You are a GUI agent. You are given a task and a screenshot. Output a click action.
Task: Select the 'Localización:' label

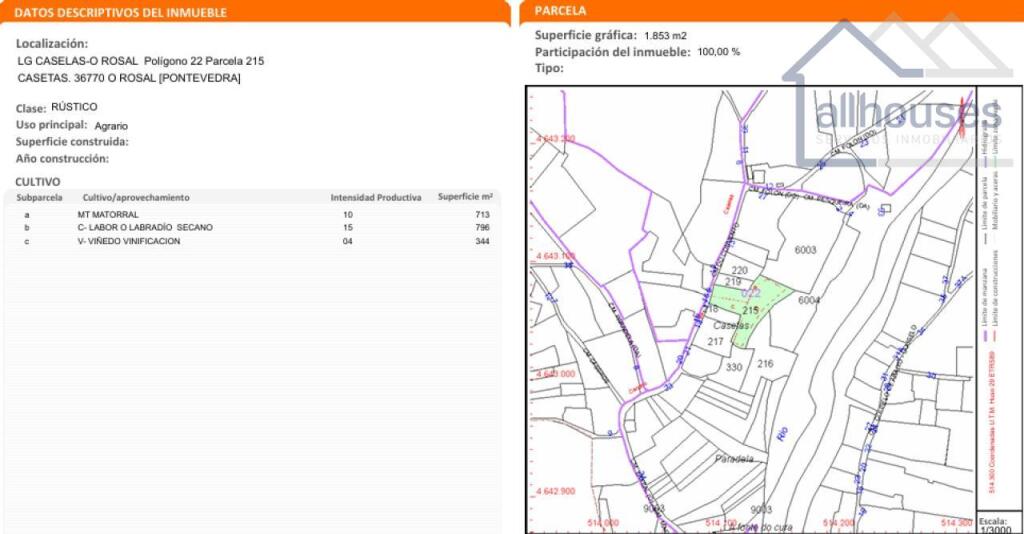[52, 44]
